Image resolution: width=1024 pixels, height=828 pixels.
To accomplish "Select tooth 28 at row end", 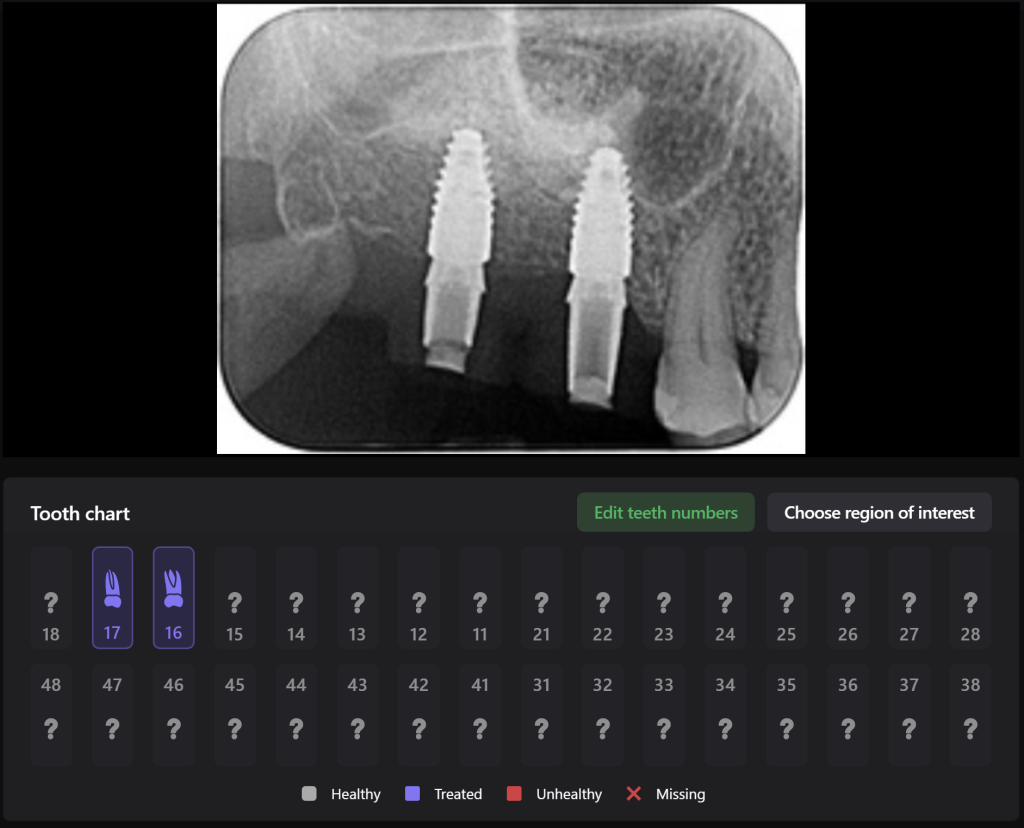I will pos(970,597).
